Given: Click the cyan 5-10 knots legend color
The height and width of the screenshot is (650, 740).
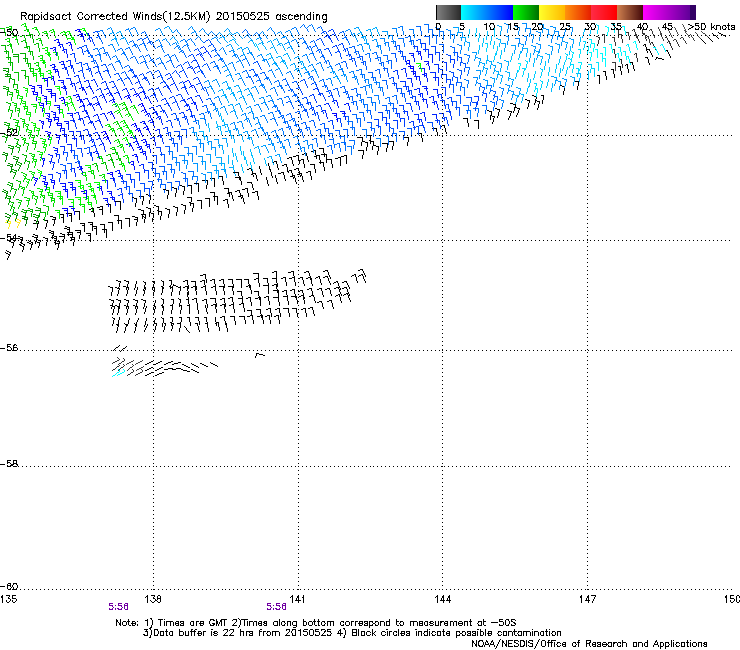Looking at the screenshot, I should coord(474,12).
